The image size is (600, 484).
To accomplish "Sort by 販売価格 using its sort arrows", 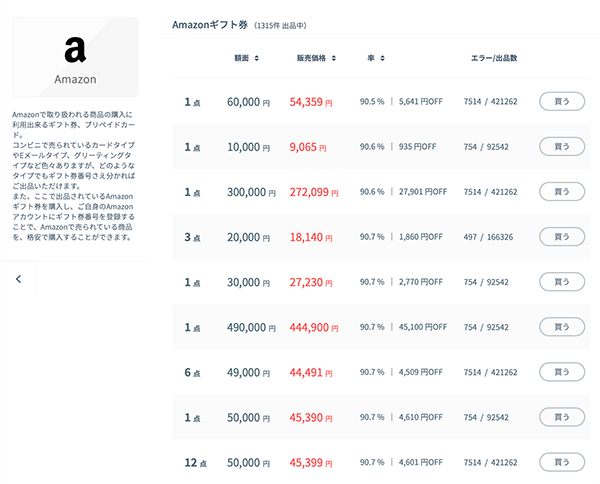I will tap(334, 58).
